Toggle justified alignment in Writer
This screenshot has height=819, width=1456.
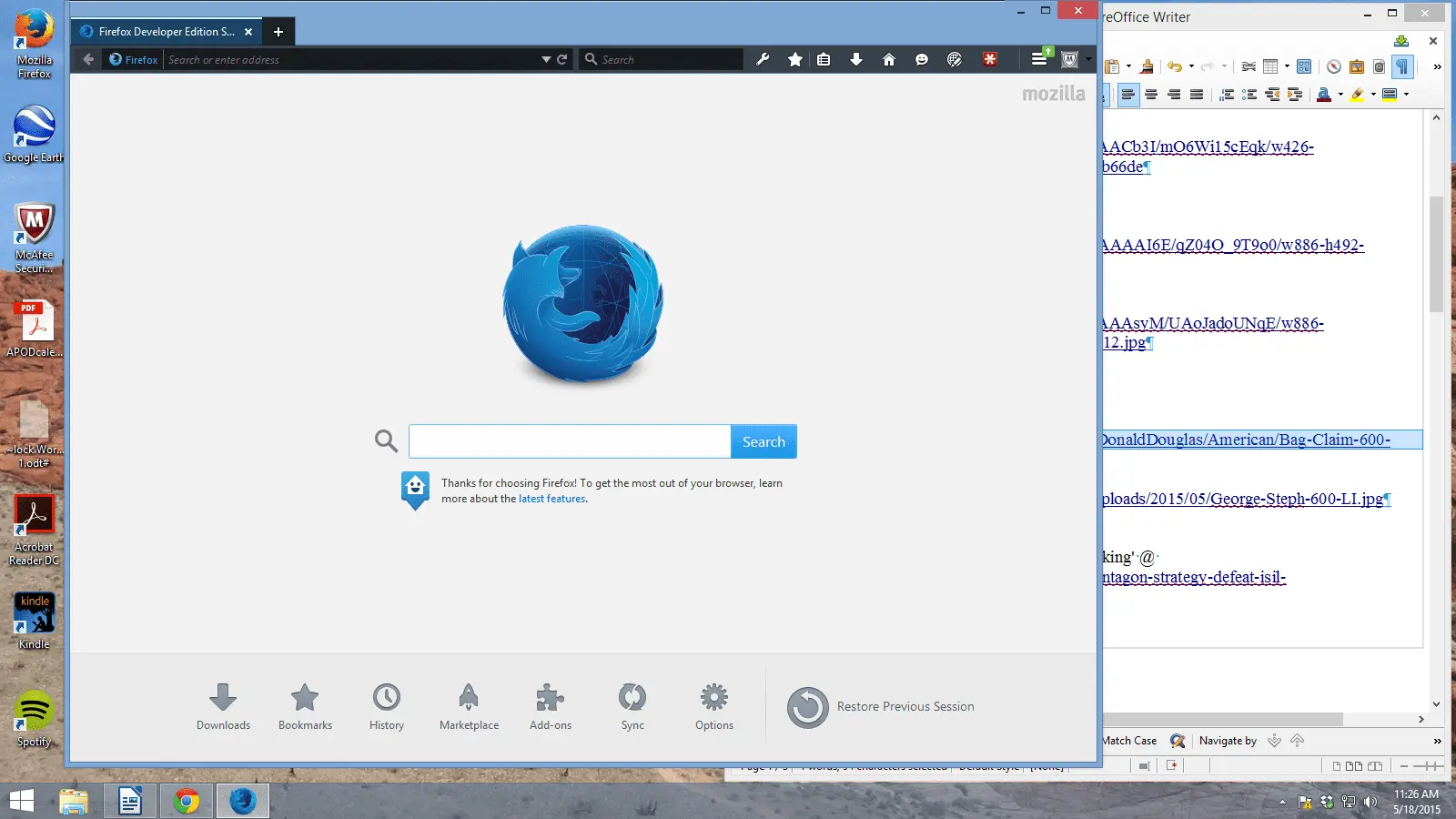click(1197, 94)
